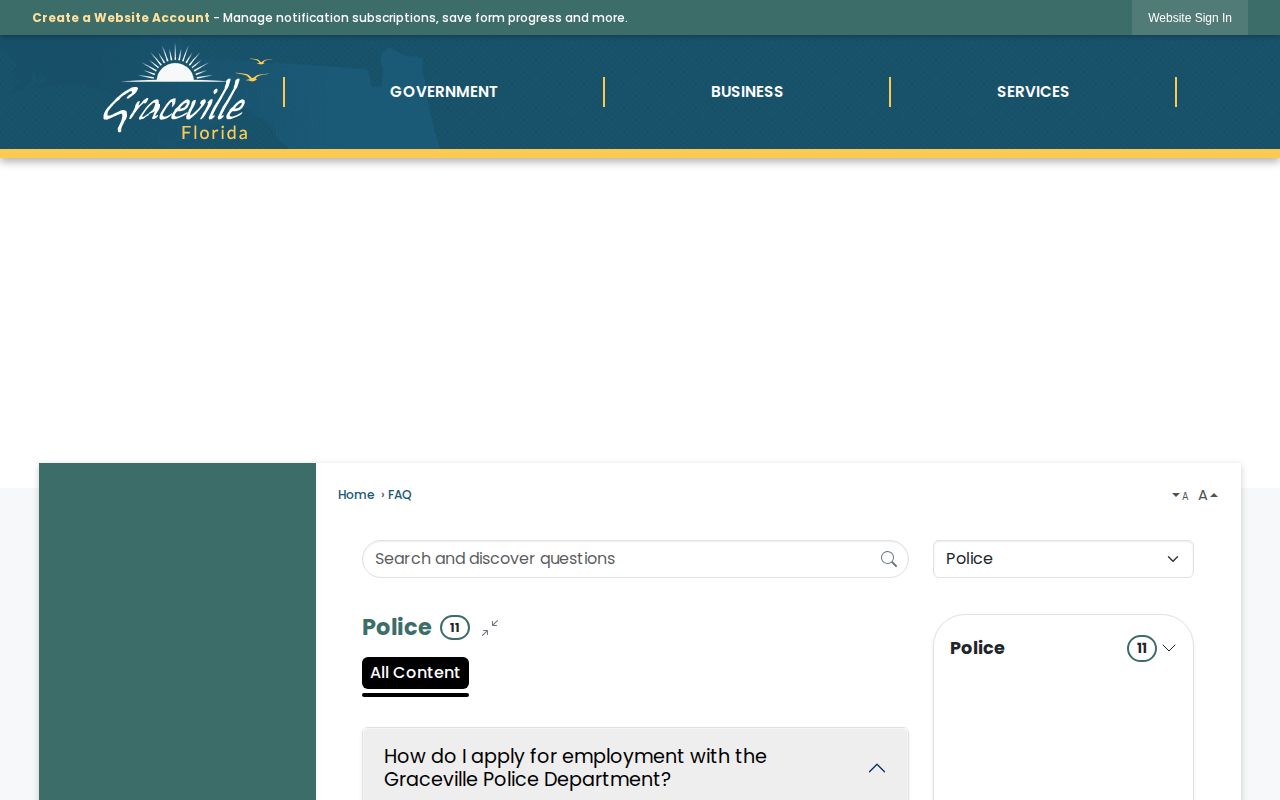Decrease the page text size
The height and width of the screenshot is (800, 1280).
coord(1180,496)
